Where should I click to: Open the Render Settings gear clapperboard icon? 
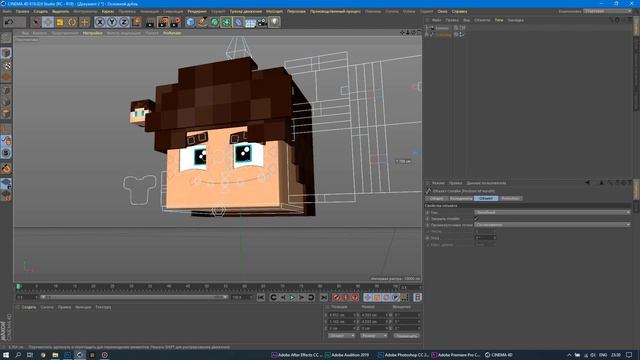click(x=176, y=22)
